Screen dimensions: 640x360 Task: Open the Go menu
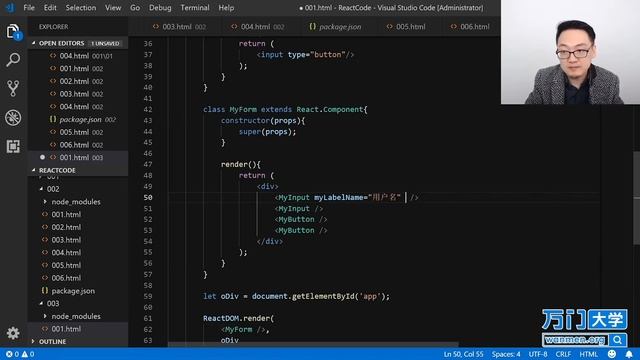click(x=135, y=8)
